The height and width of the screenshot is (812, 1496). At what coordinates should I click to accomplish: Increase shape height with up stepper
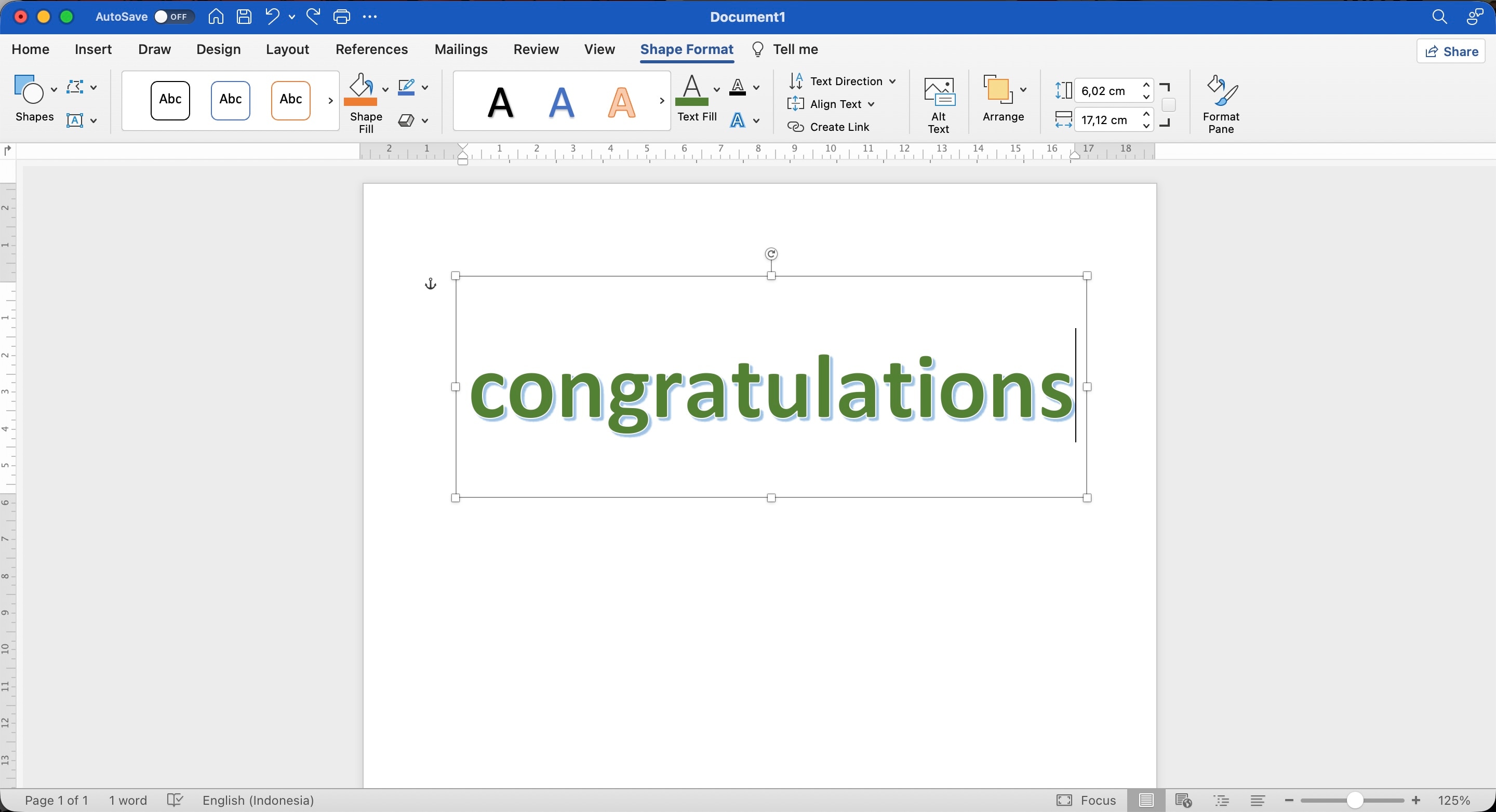point(1146,85)
